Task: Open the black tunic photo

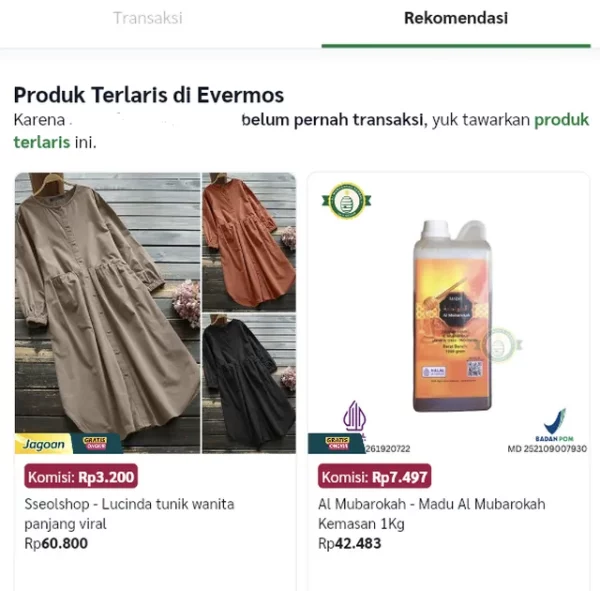Action: pyautogui.click(x=249, y=384)
